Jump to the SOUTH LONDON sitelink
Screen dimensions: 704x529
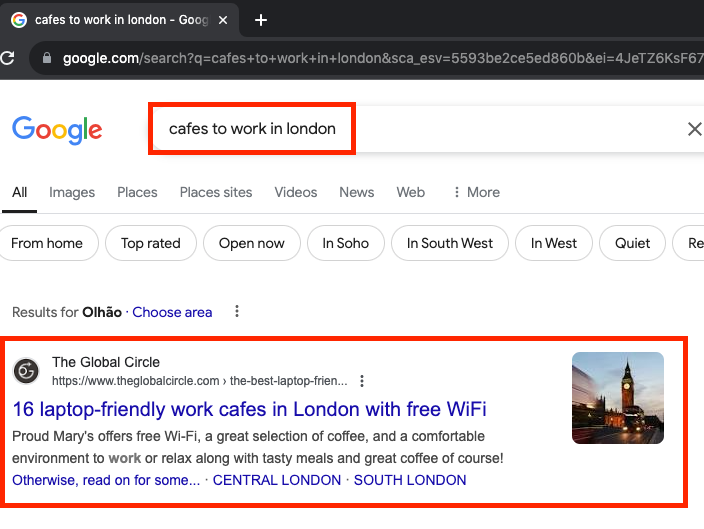point(410,480)
